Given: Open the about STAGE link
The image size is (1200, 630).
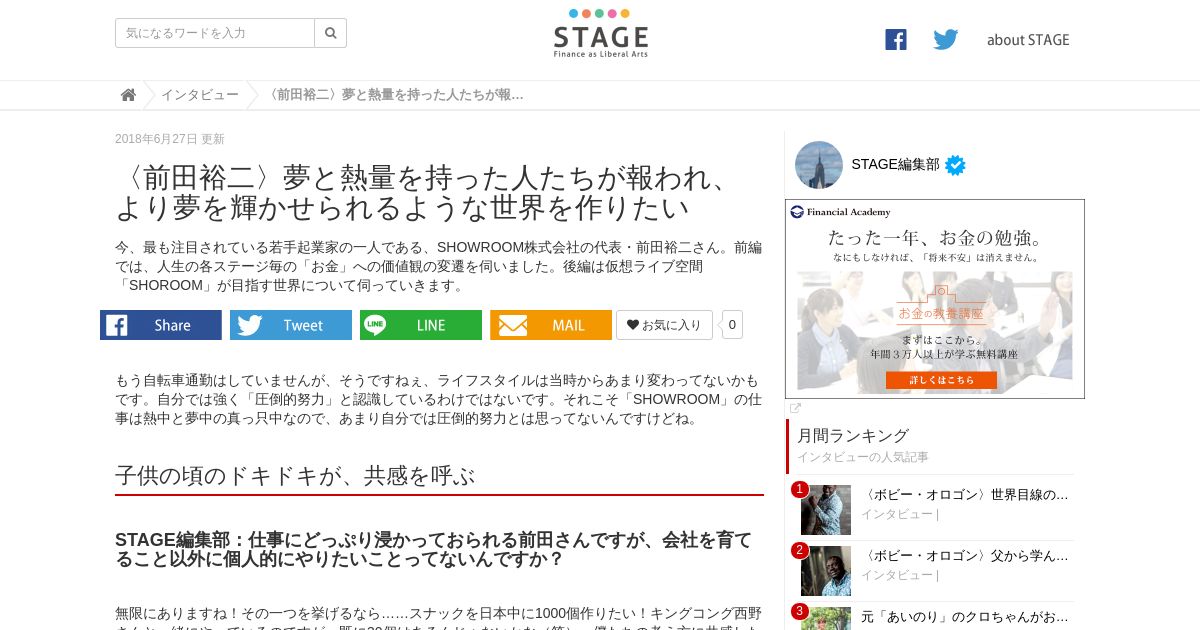Looking at the screenshot, I should point(1028,40).
